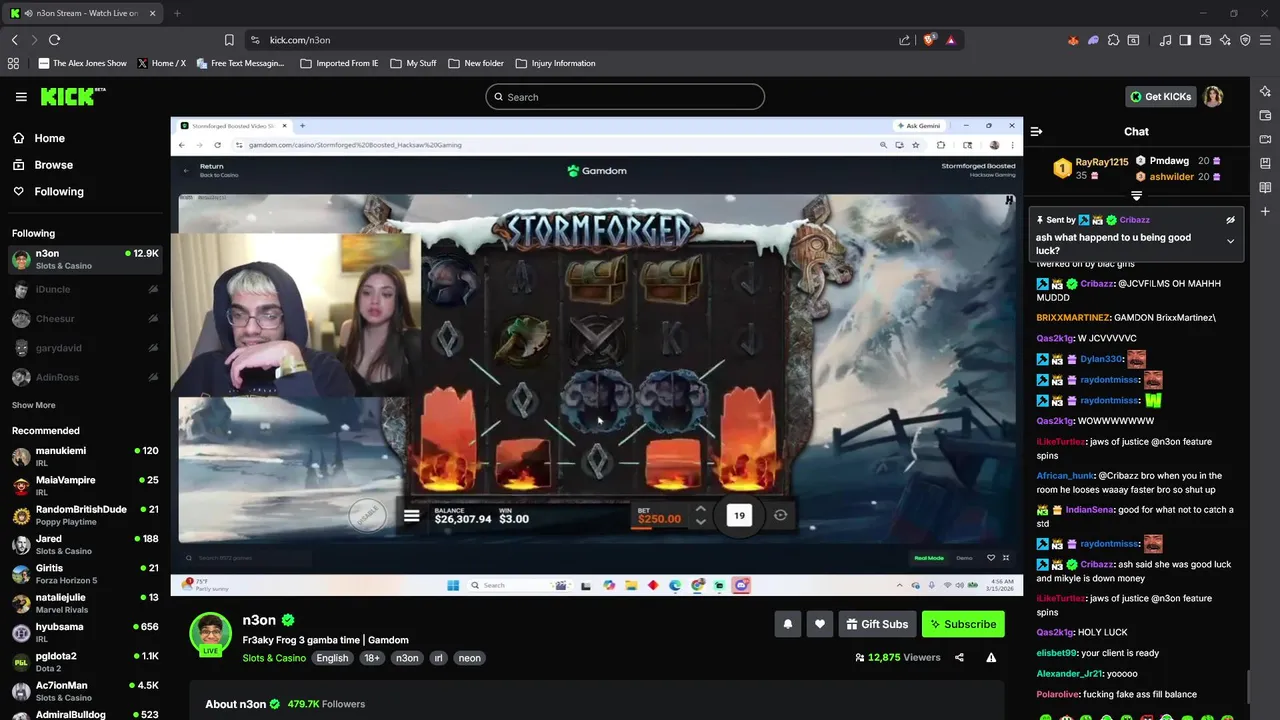
Task: Expand the chat leaderboard arrow
Action: pos(1136,196)
